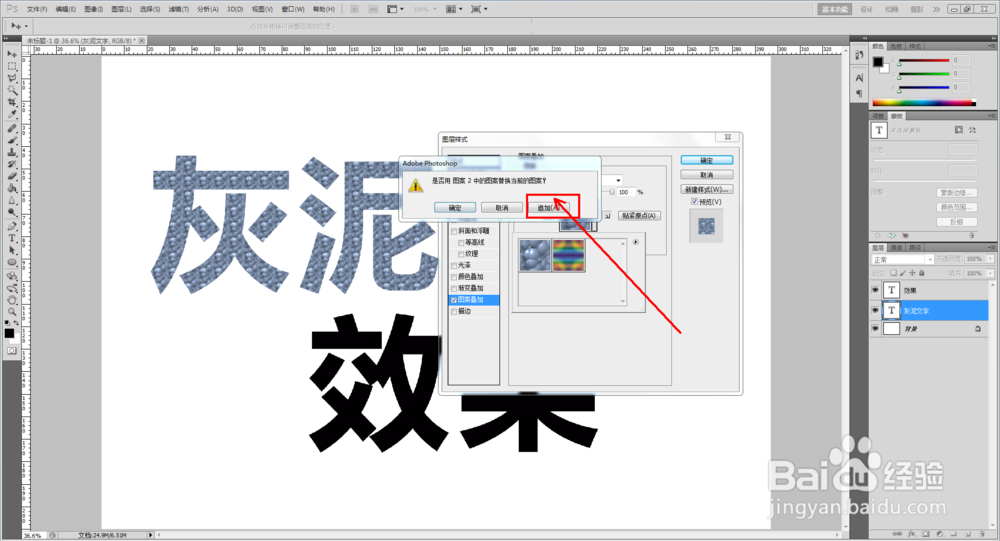Open the 图层(L) menu
The height and width of the screenshot is (541, 1000).
point(121,9)
